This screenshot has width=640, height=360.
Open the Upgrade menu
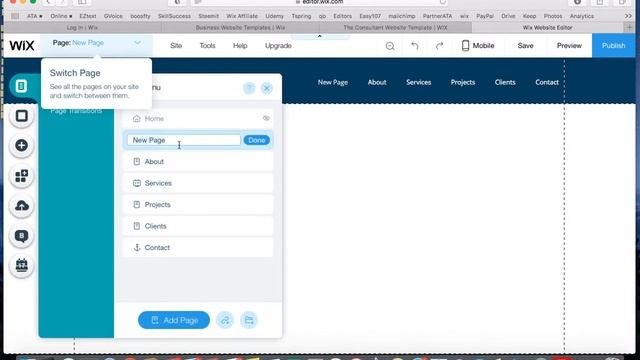[x=278, y=46]
